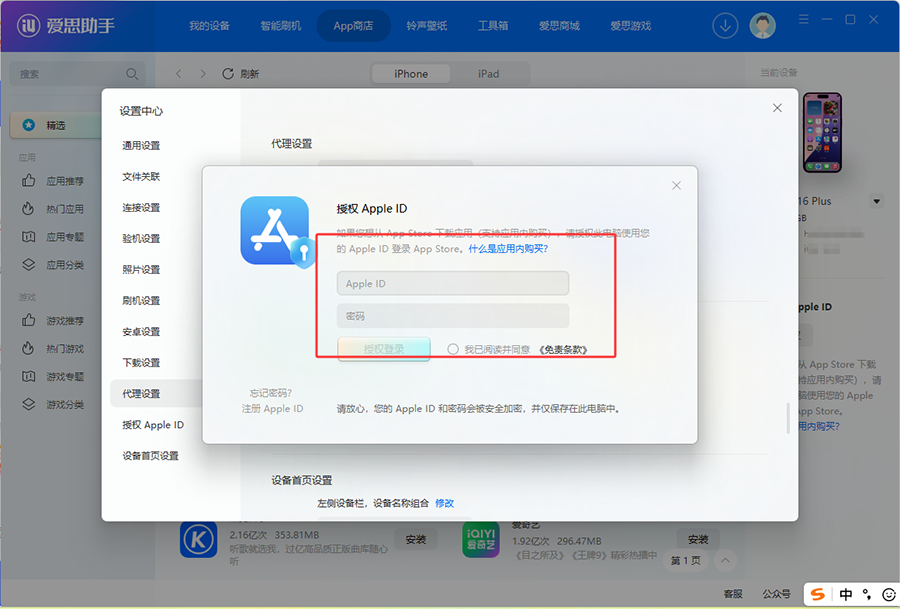Install the Kugou music app
The image size is (900, 609).
tap(416, 540)
